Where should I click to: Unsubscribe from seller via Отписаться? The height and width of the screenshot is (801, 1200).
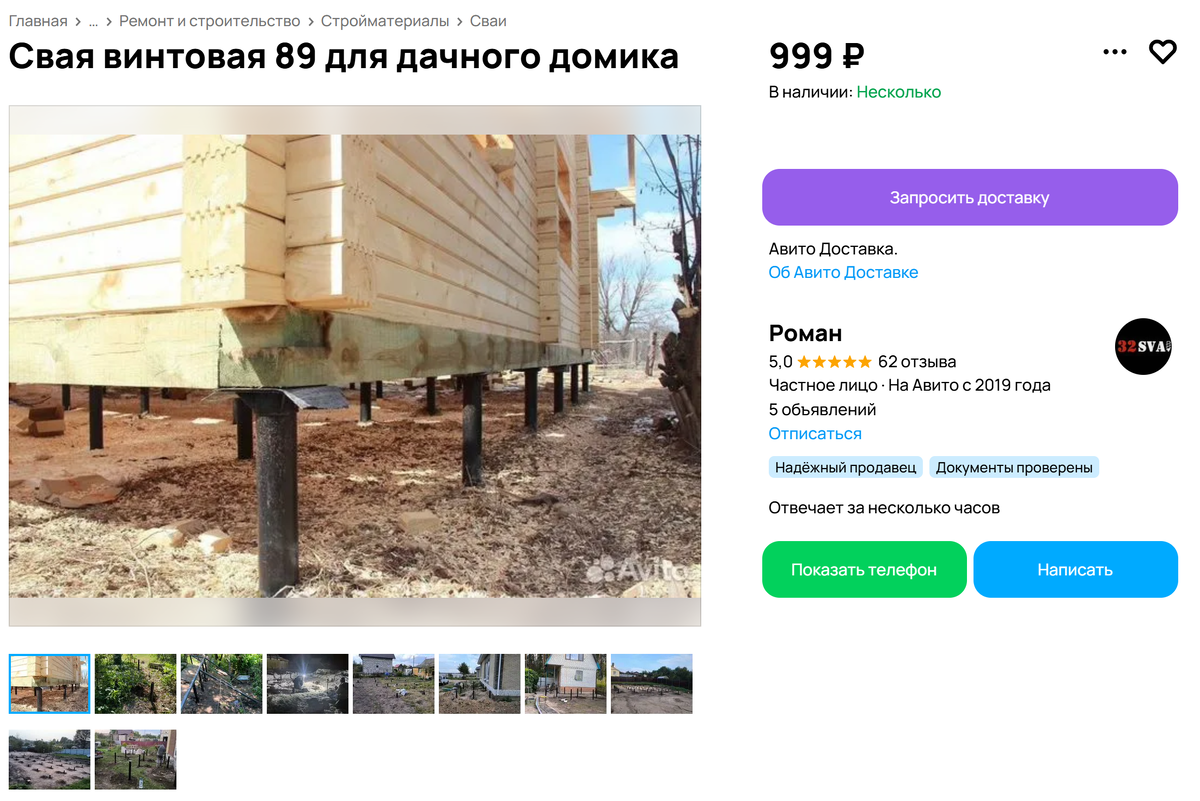(815, 434)
